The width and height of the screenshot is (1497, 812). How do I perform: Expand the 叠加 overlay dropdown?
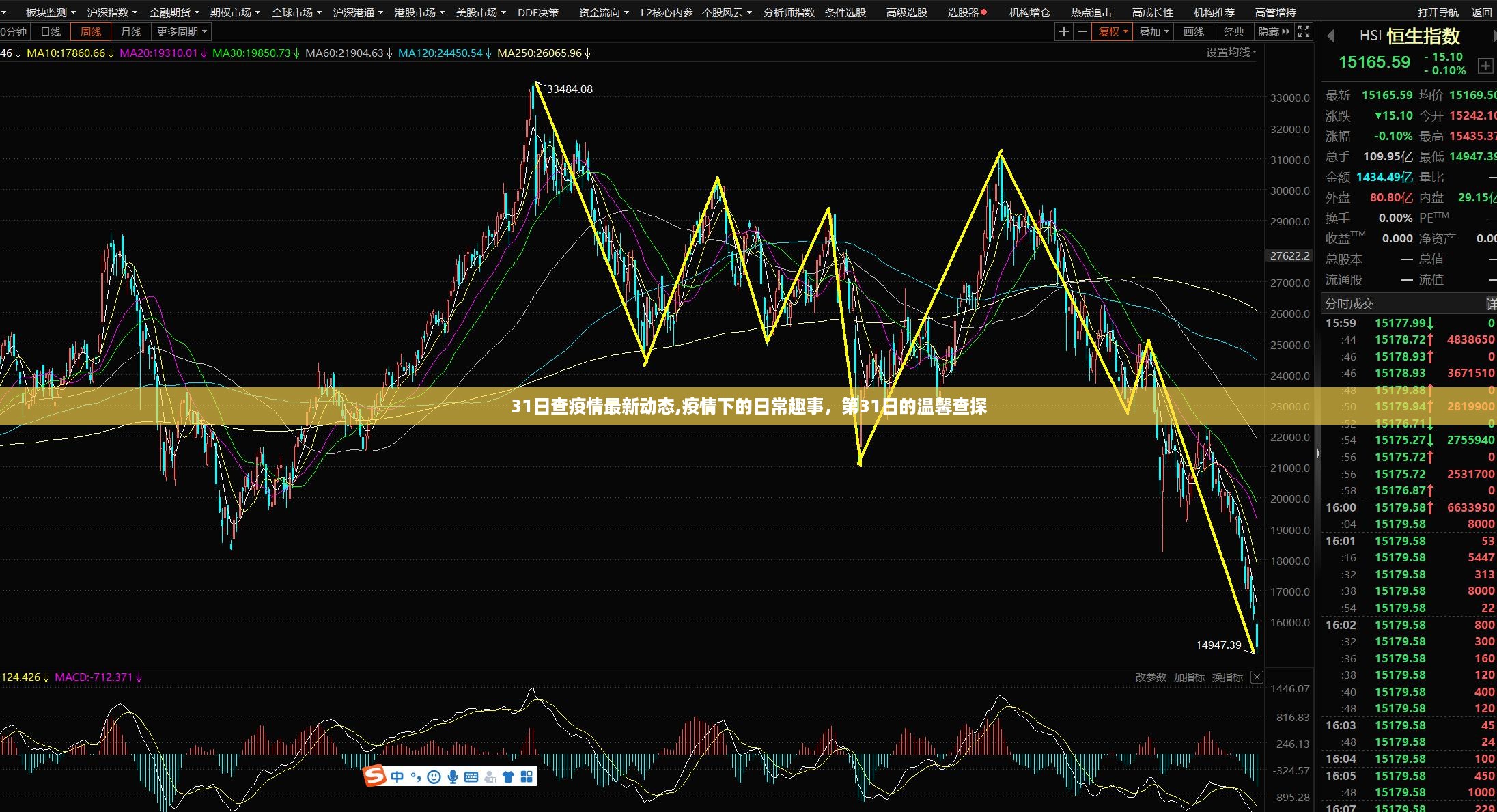pos(1154,32)
